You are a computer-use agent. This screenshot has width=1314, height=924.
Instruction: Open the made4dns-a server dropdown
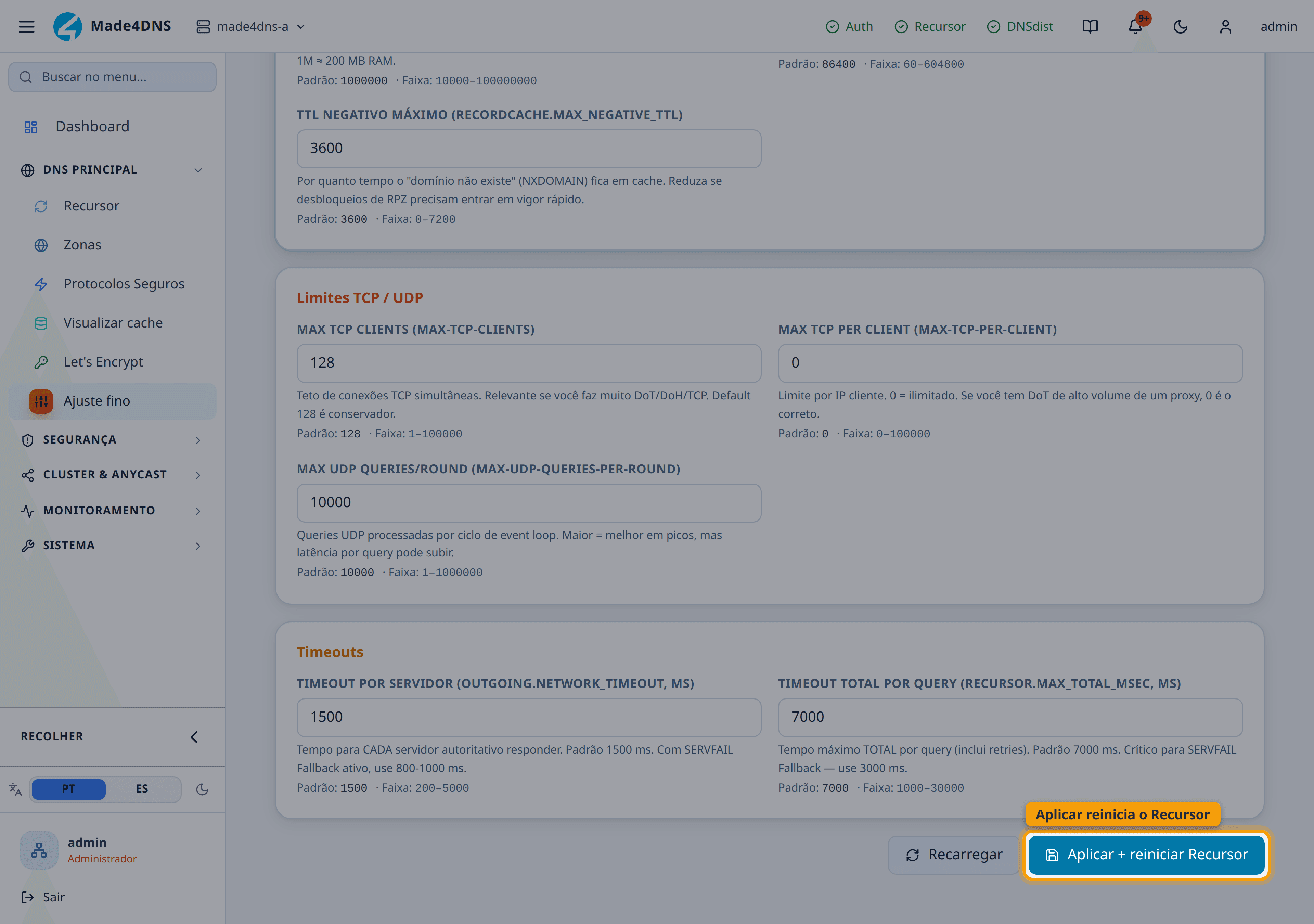(251, 26)
